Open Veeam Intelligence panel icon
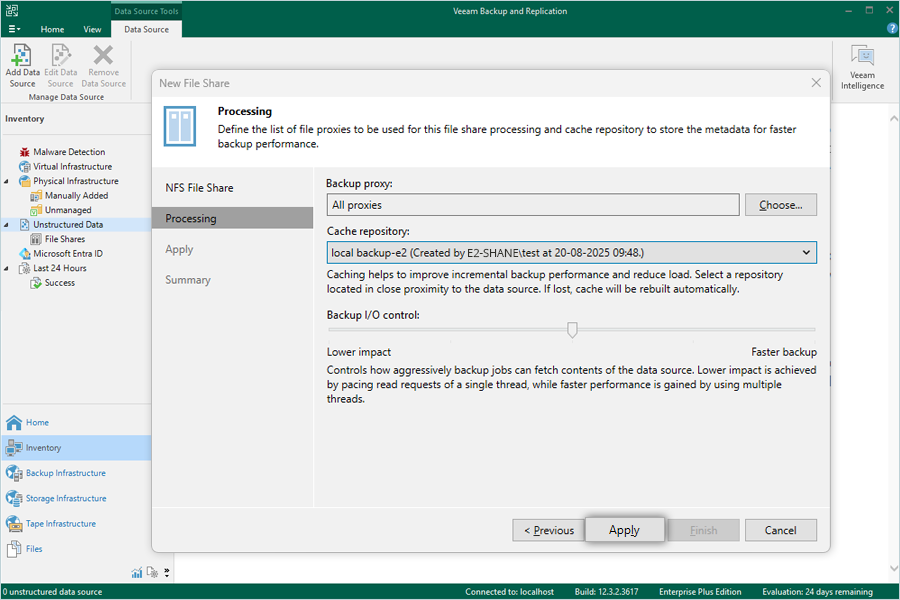Screen dimensions: 900x600 [862, 56]
